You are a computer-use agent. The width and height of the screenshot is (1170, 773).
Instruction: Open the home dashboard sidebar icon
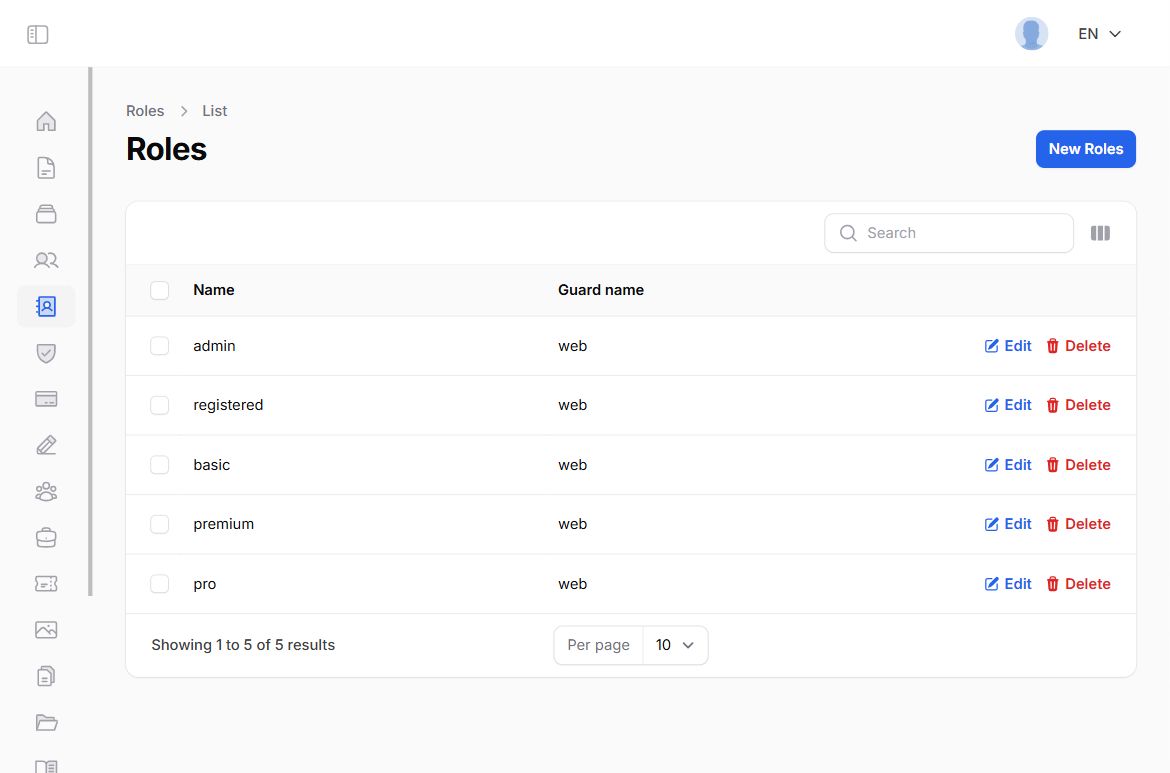pos(46,122)
